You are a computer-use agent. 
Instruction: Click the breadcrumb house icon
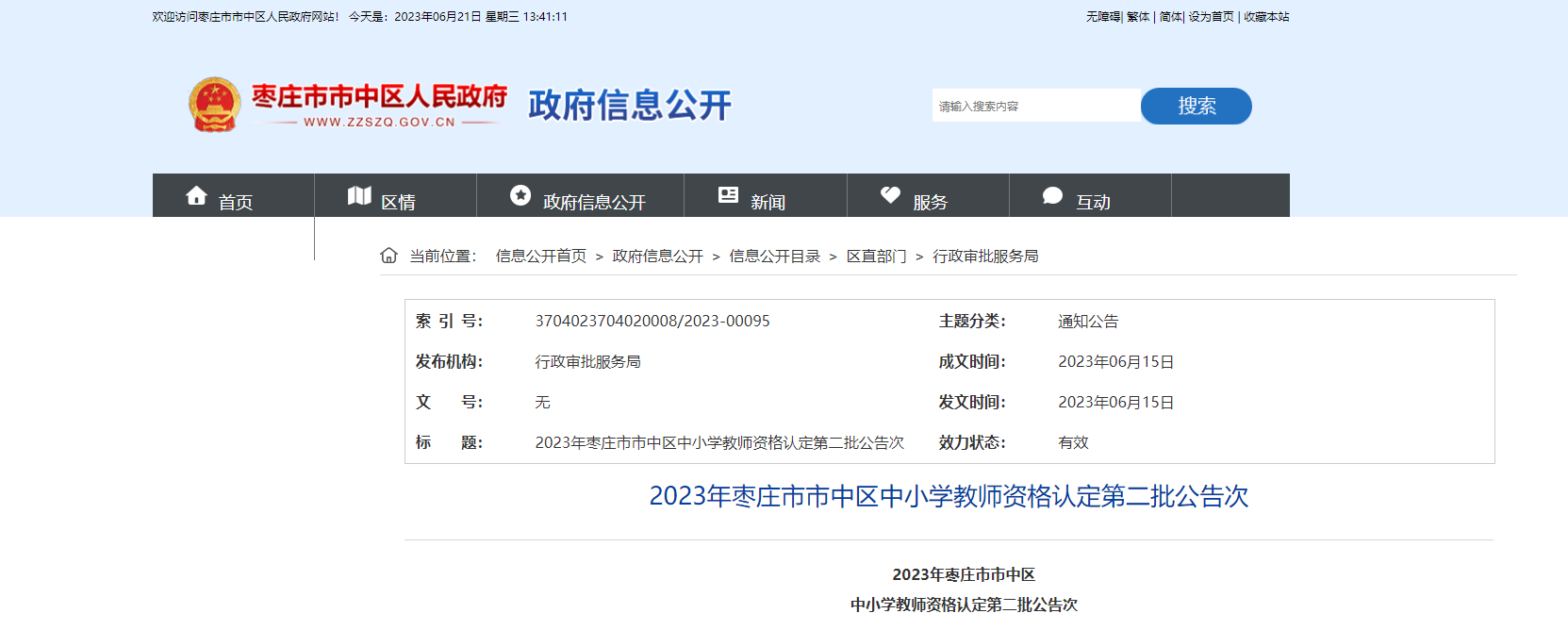coord(388,256)
